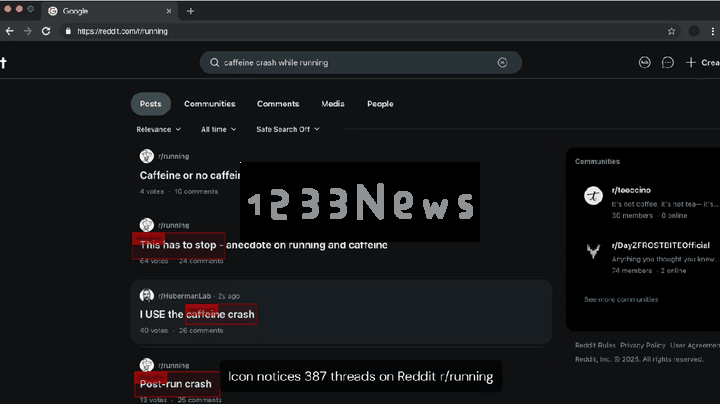Click the address bar URL
This screenshot has height=404, width=720.
[x=122, y=31]
